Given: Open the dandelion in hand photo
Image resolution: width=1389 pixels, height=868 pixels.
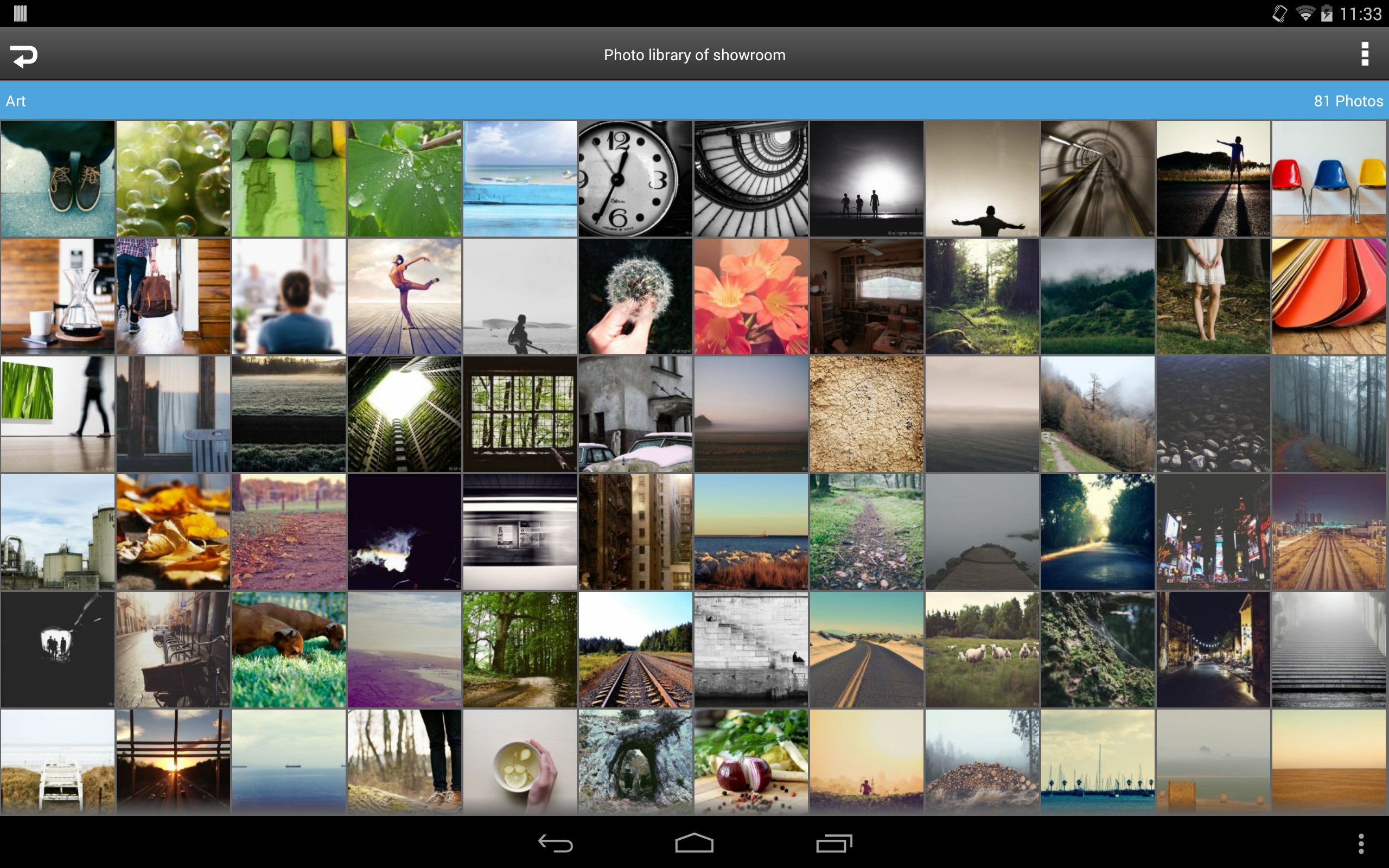Looking at the screenshot, I should (x=635, y=296).
